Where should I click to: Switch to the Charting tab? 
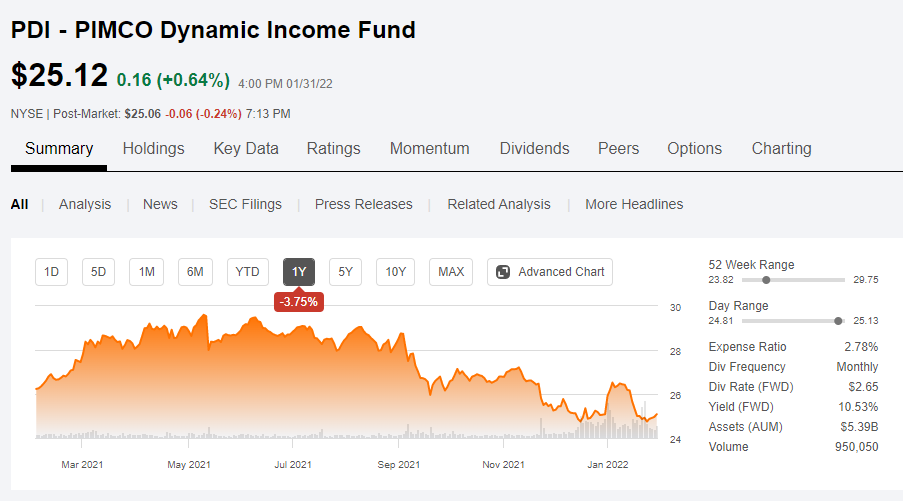pyautogui.click(x=781, y=149)
